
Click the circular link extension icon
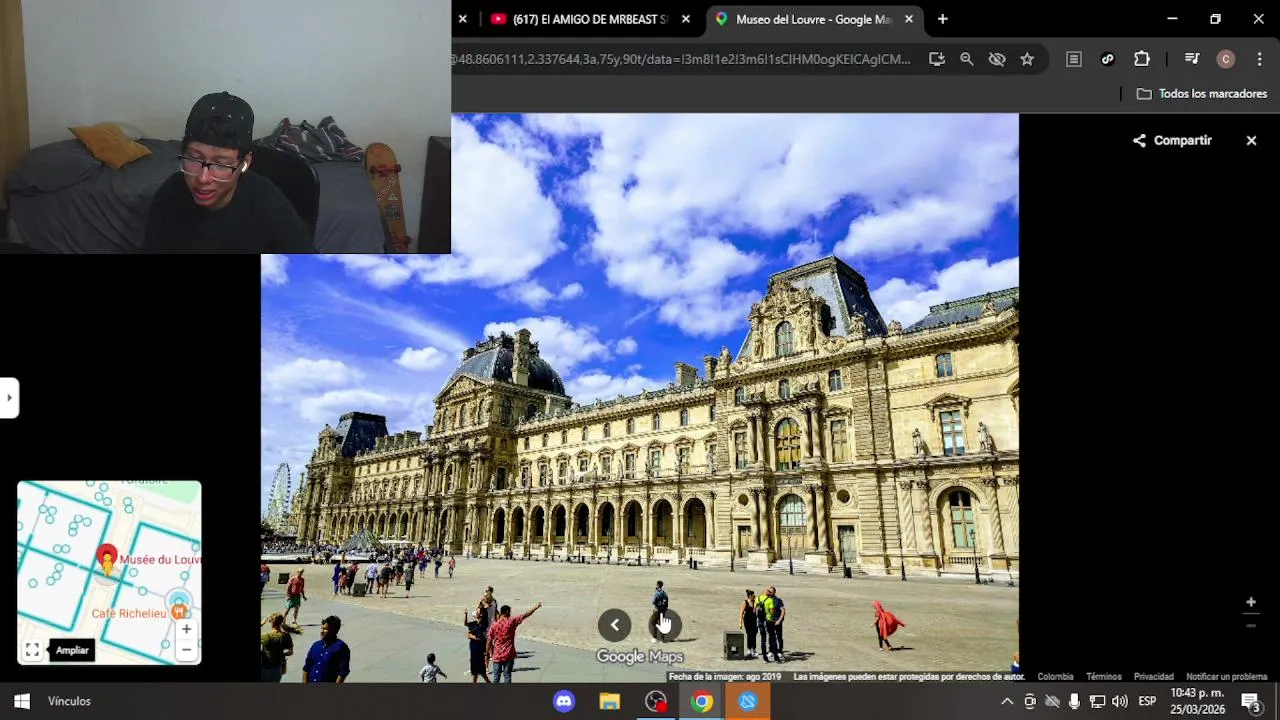1107,59
